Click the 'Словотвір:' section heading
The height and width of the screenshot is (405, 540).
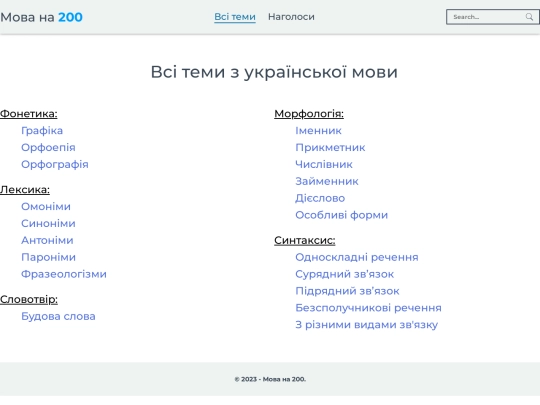[x=29, y=299]
